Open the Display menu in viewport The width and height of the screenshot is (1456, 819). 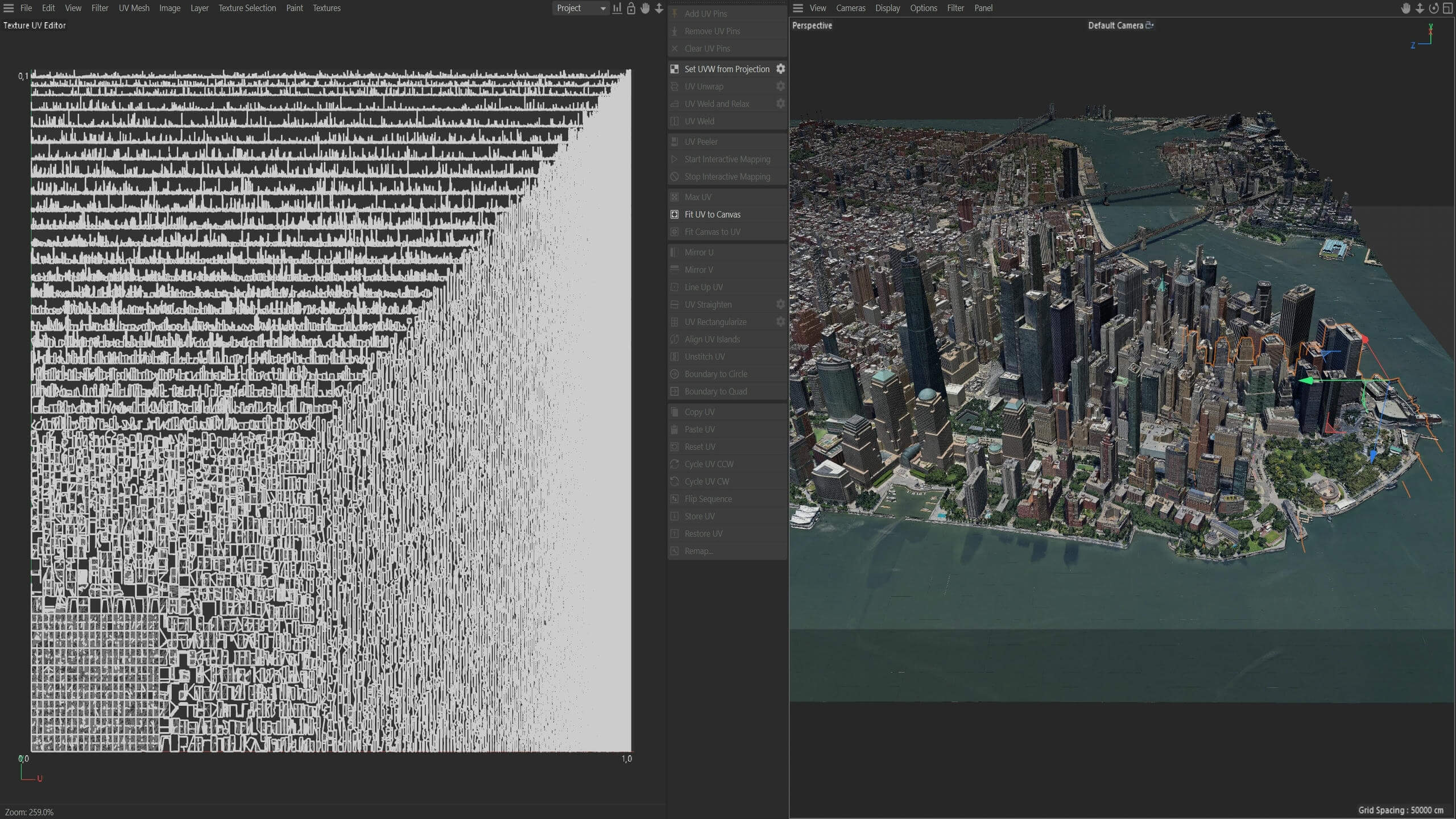click(x=887, y=8)
